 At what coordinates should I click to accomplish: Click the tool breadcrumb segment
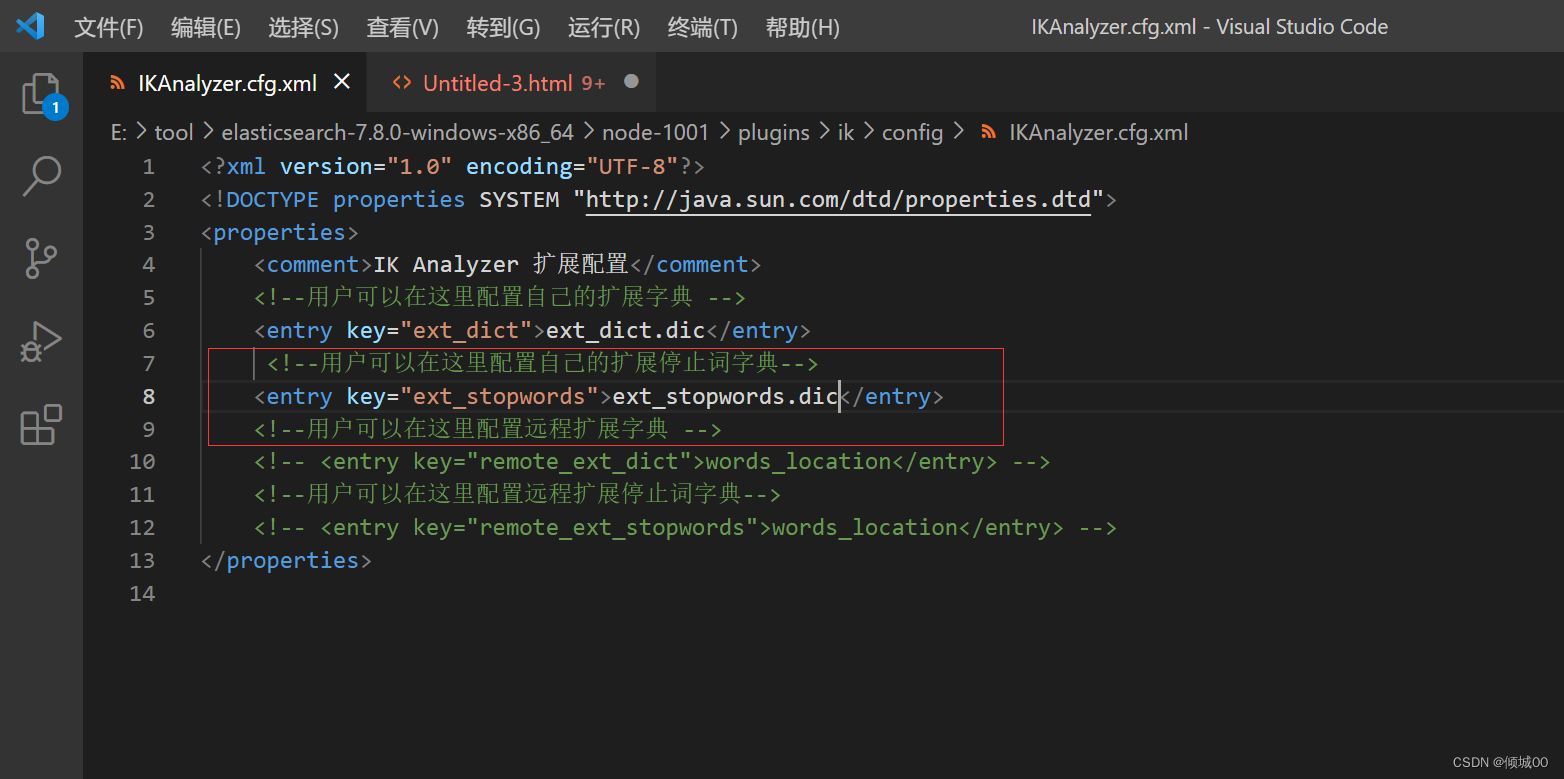click(174, 132)
